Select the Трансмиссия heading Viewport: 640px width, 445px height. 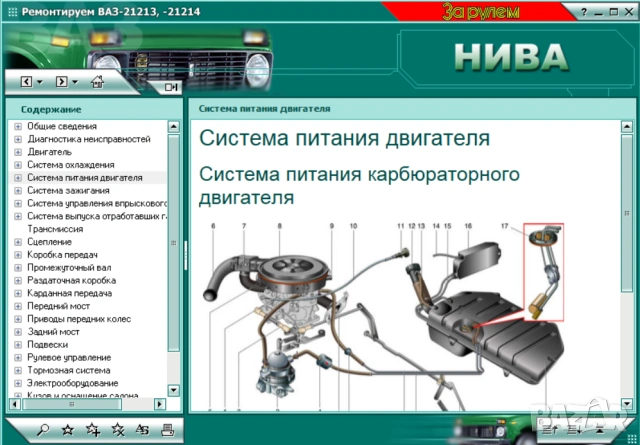point(55,229)
